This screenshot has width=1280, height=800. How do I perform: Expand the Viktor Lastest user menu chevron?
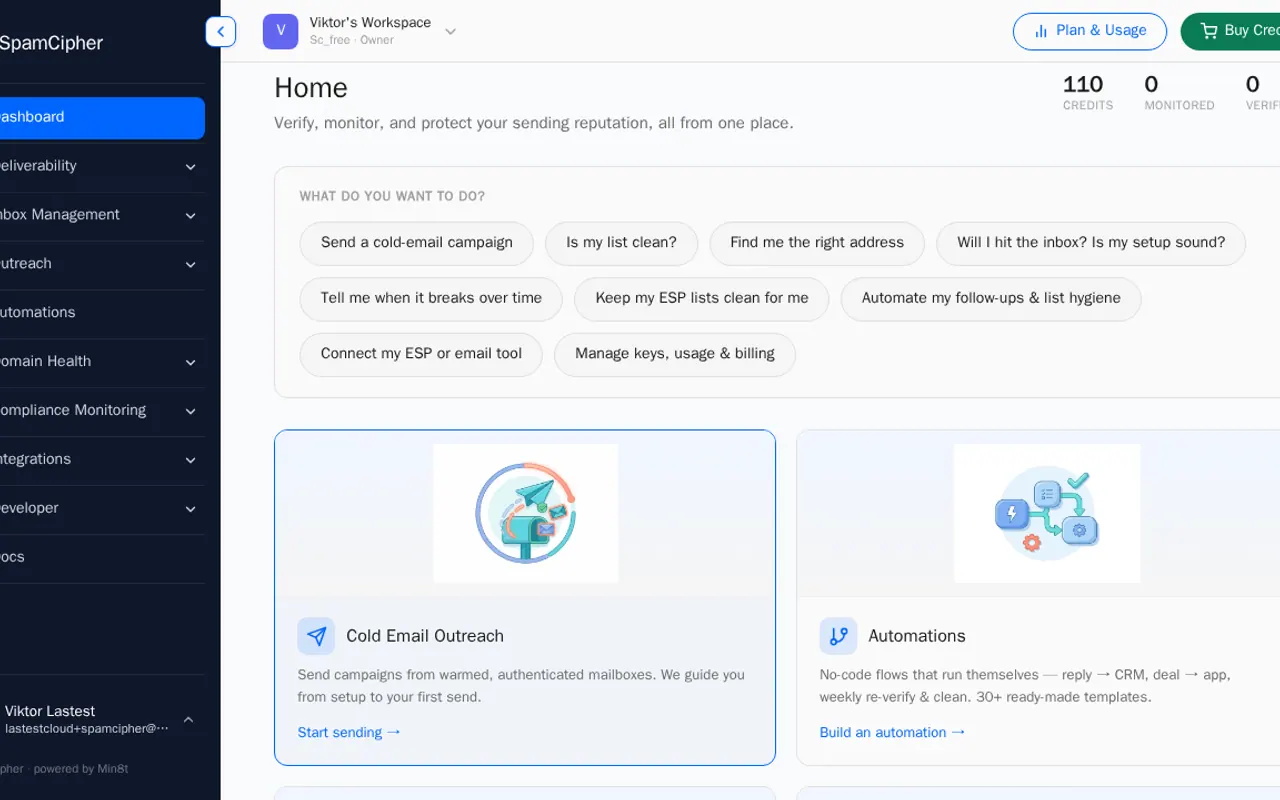click(188, 720)
